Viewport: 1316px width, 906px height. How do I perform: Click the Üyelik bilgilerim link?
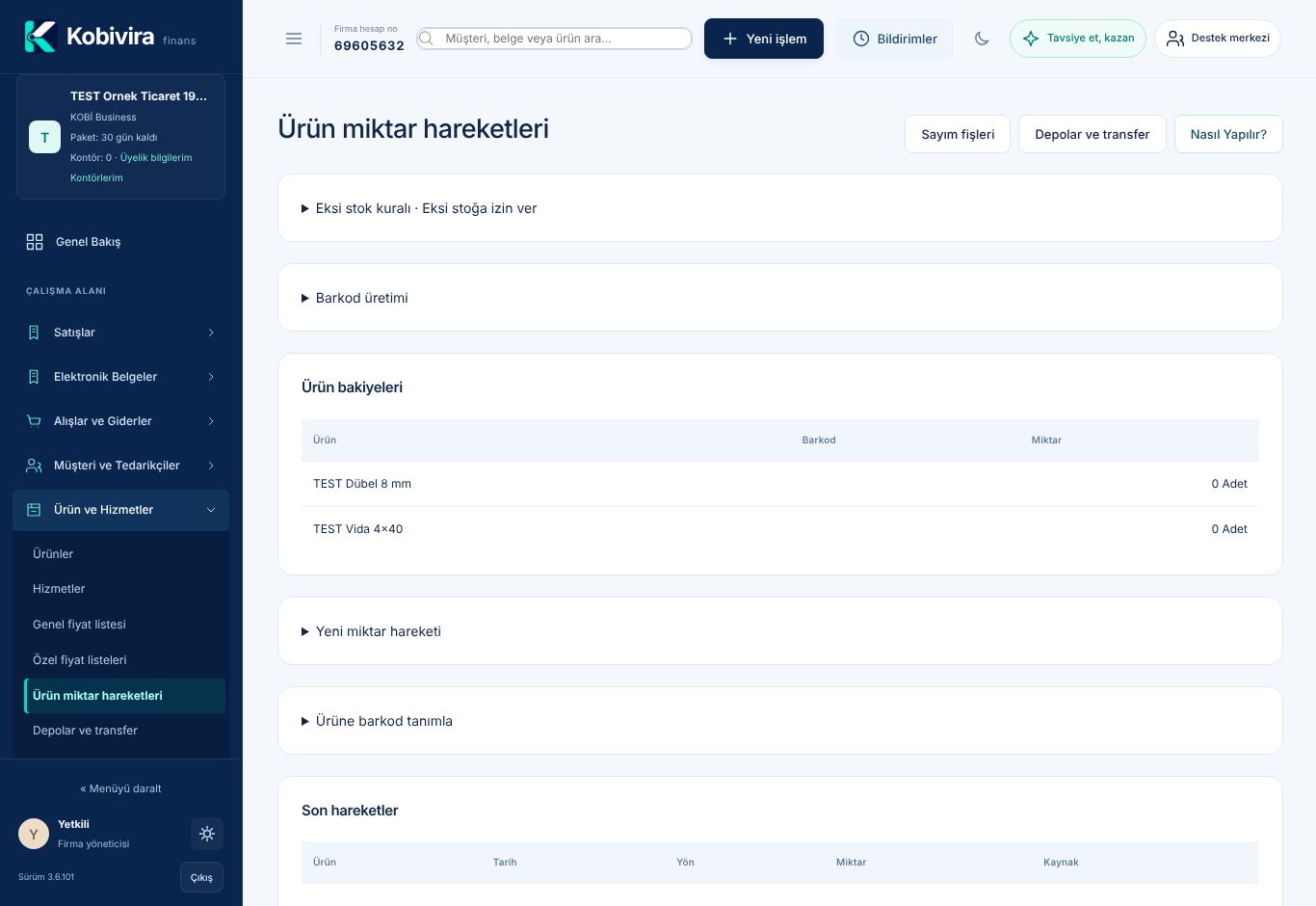click(x=156, y=157)
